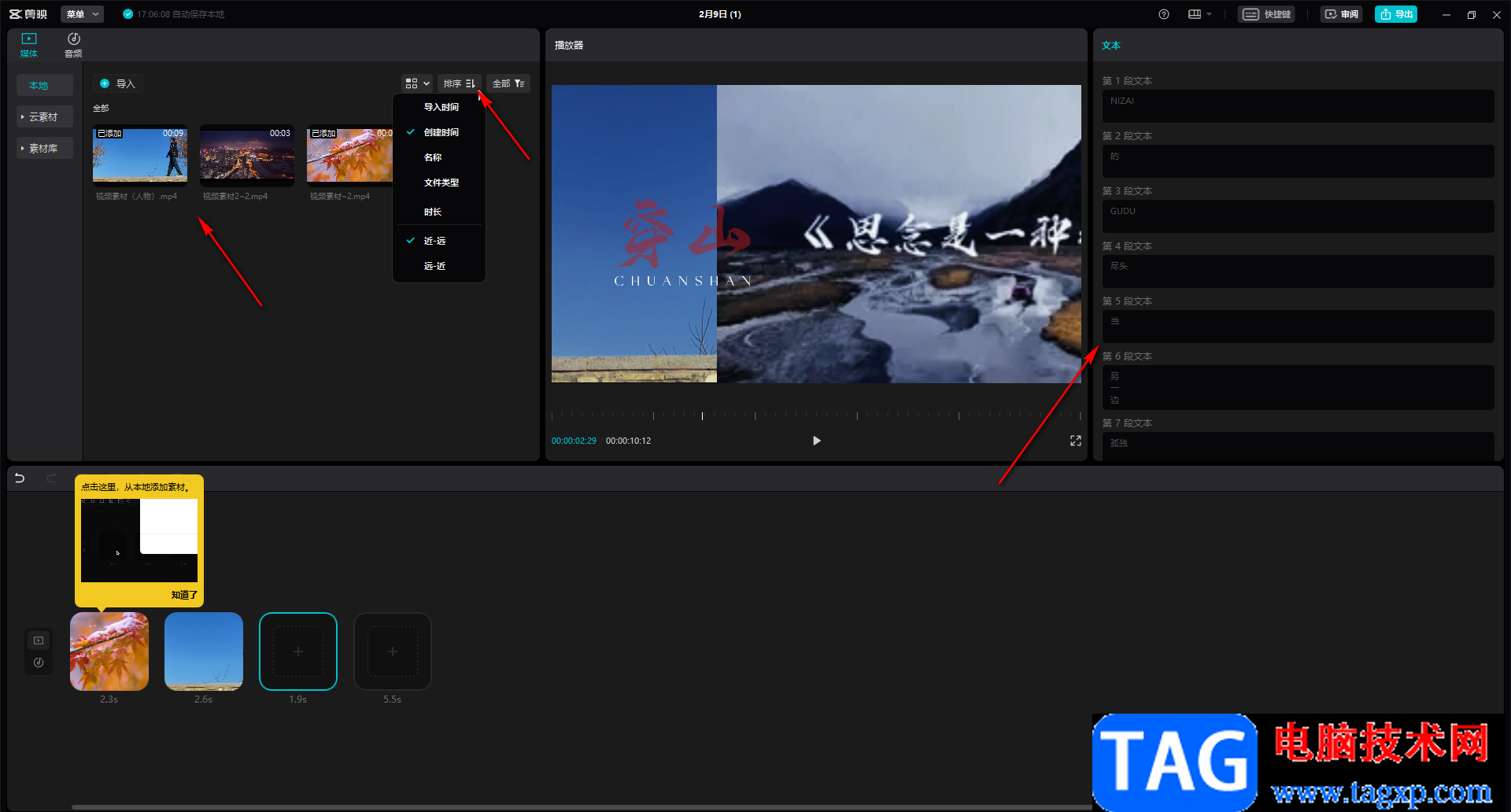Screen dimensions: 1511x812
Task: Open the 排序 sort dropdown
Action: pos(460,83)
